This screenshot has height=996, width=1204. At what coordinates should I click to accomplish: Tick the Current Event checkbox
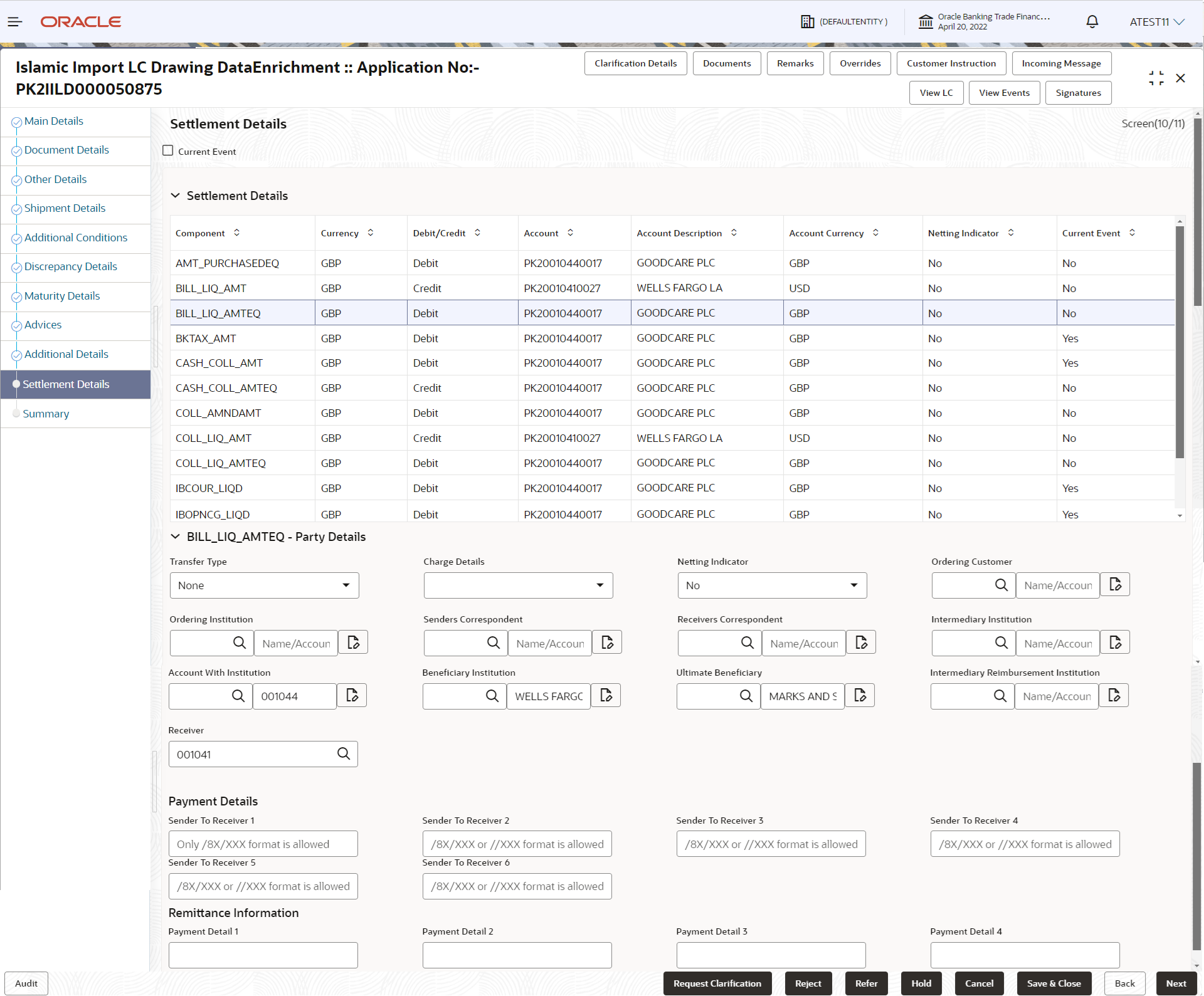pos(168,151)
